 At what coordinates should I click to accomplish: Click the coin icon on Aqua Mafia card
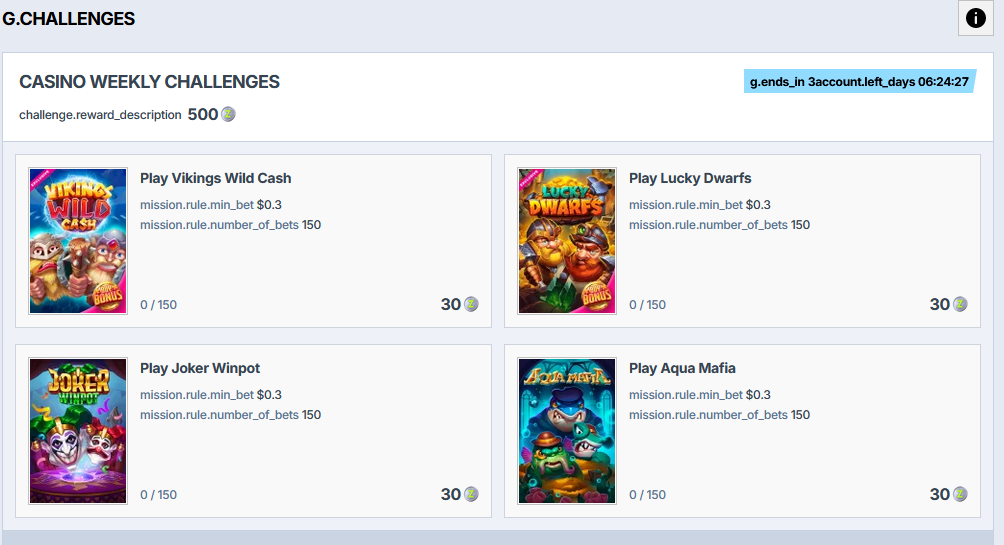tap(960, 494)
